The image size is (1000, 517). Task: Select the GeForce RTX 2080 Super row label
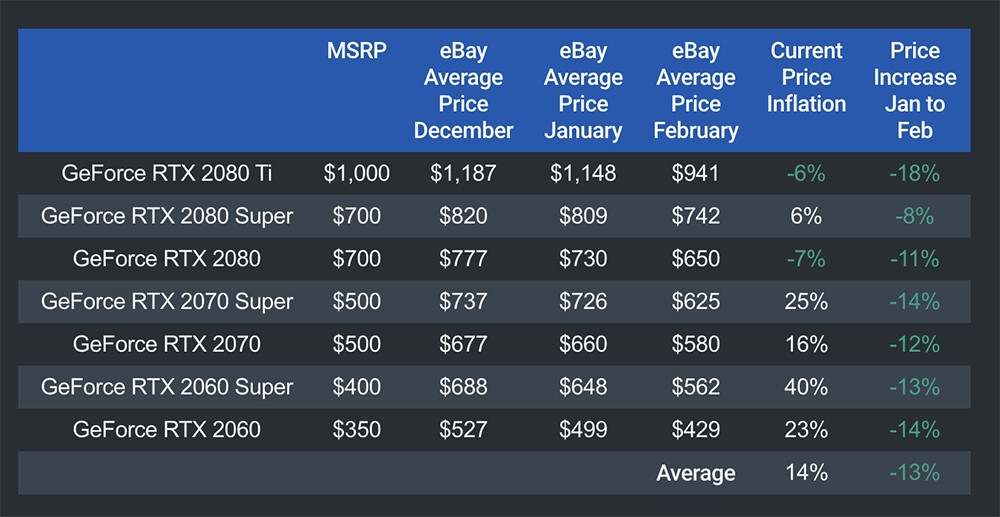167,217
